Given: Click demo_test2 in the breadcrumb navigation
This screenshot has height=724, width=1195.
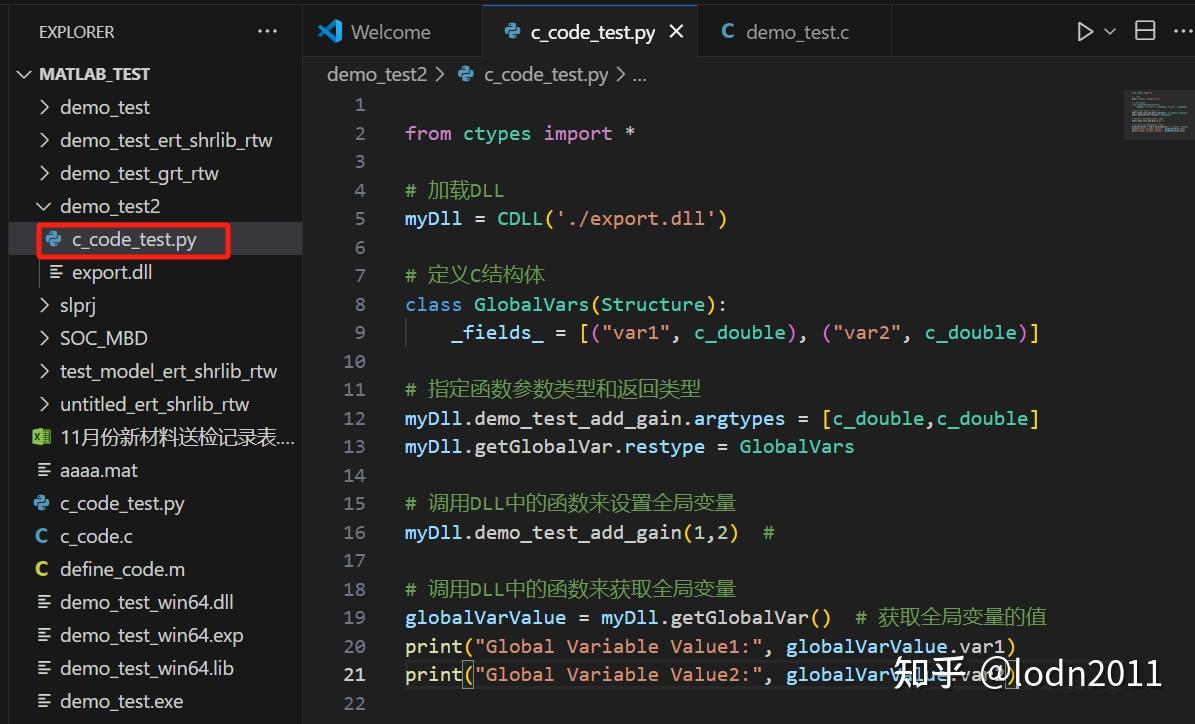Looking at the screenshot, I should tap(377, 73).
